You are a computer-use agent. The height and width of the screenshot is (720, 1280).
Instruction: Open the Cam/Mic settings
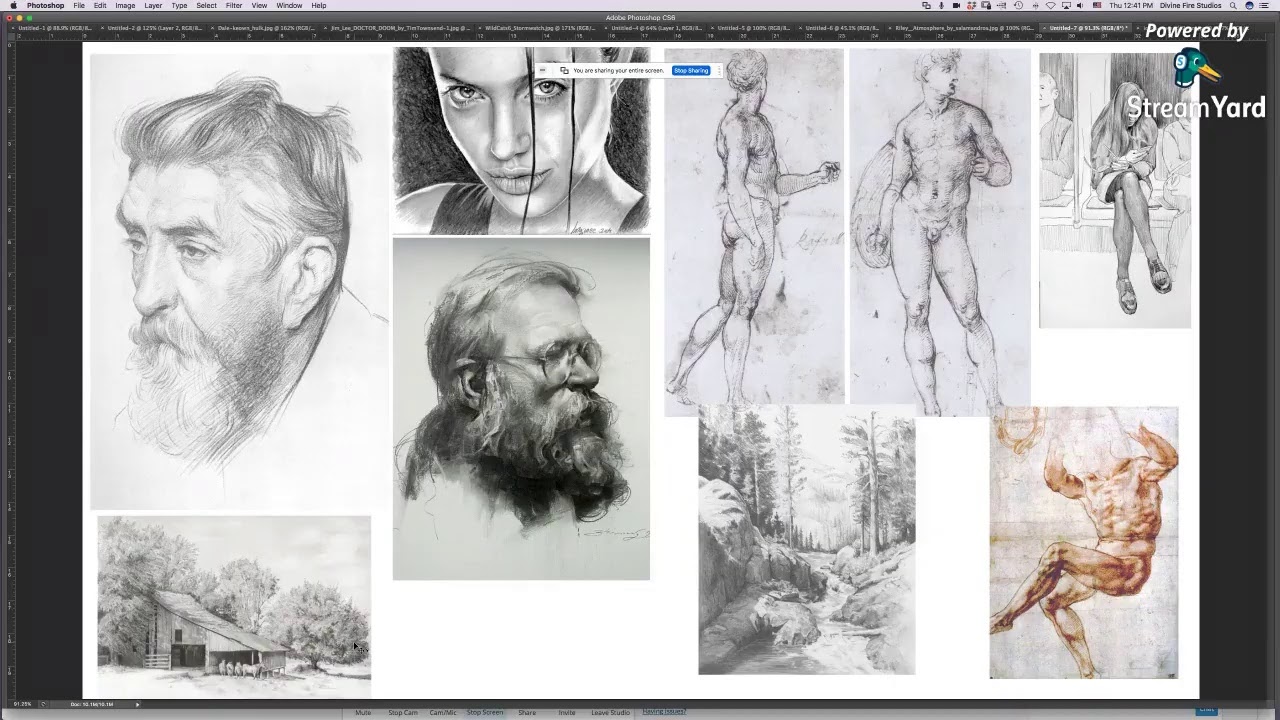click(443, 712)
